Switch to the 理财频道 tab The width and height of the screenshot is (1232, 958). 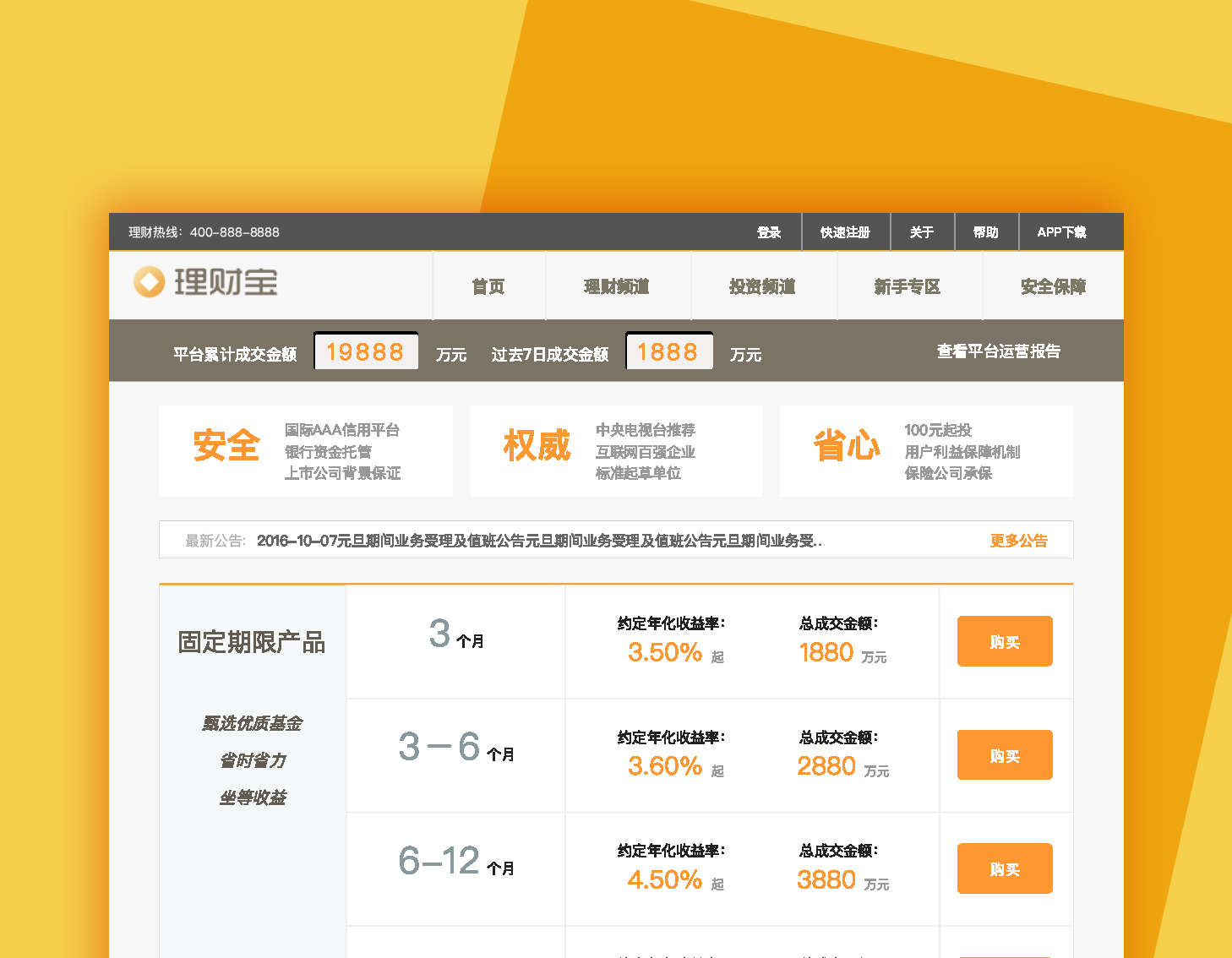point(617,286)
